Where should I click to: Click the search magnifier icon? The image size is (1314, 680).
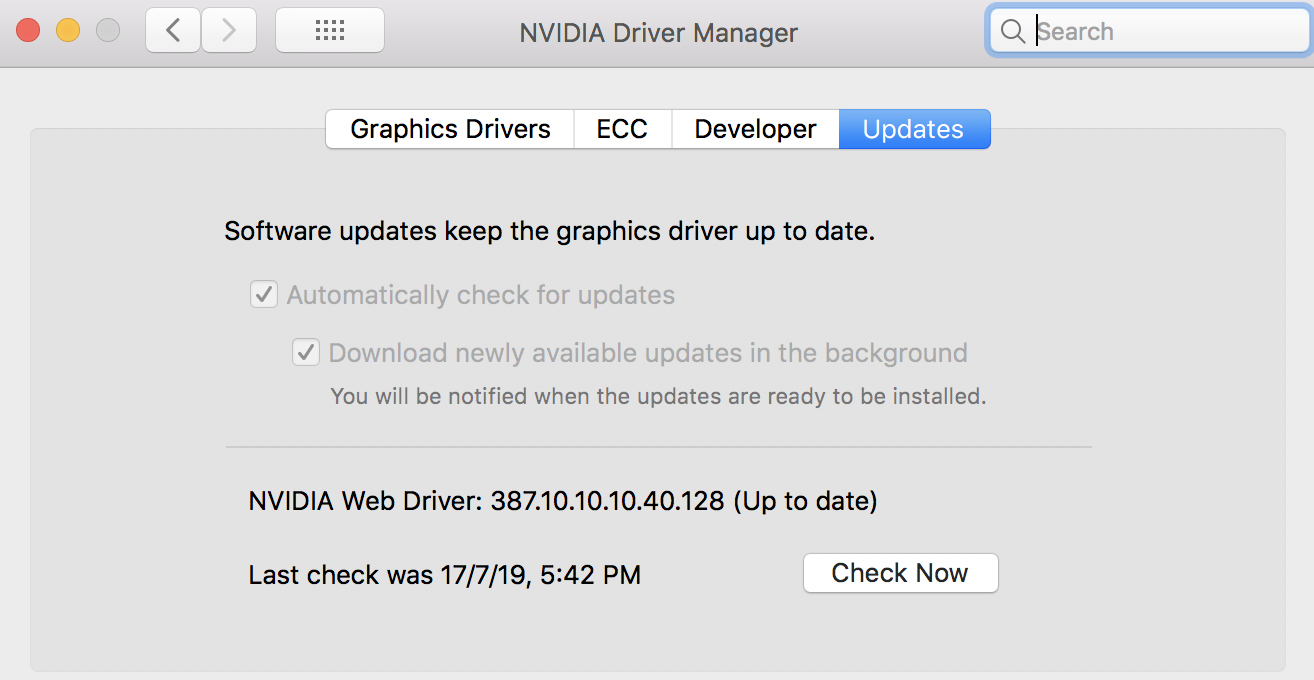coord(1013,32)
